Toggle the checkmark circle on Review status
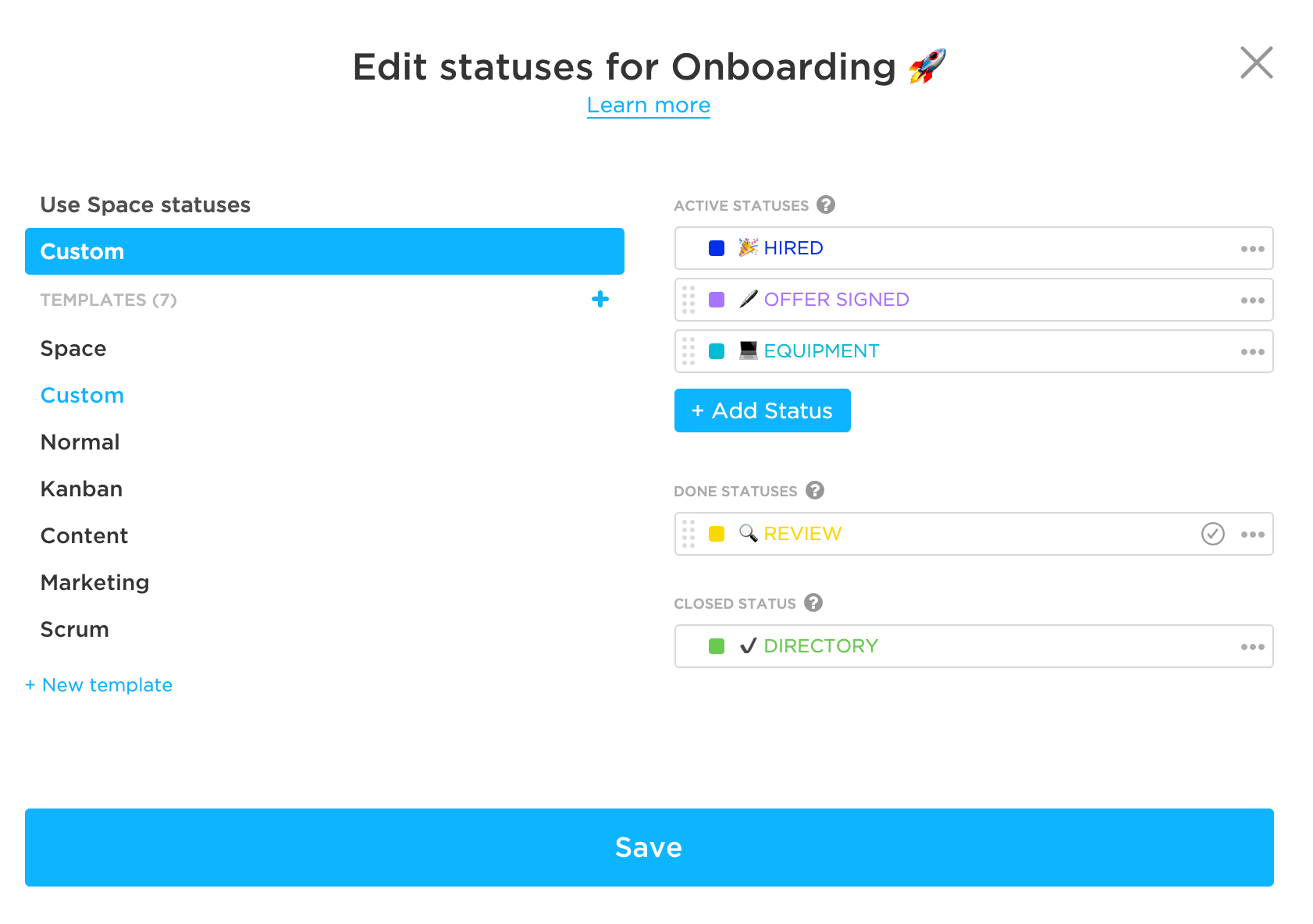The height and width of the screenshot is (924, 1313). [x=1212, y=534]
